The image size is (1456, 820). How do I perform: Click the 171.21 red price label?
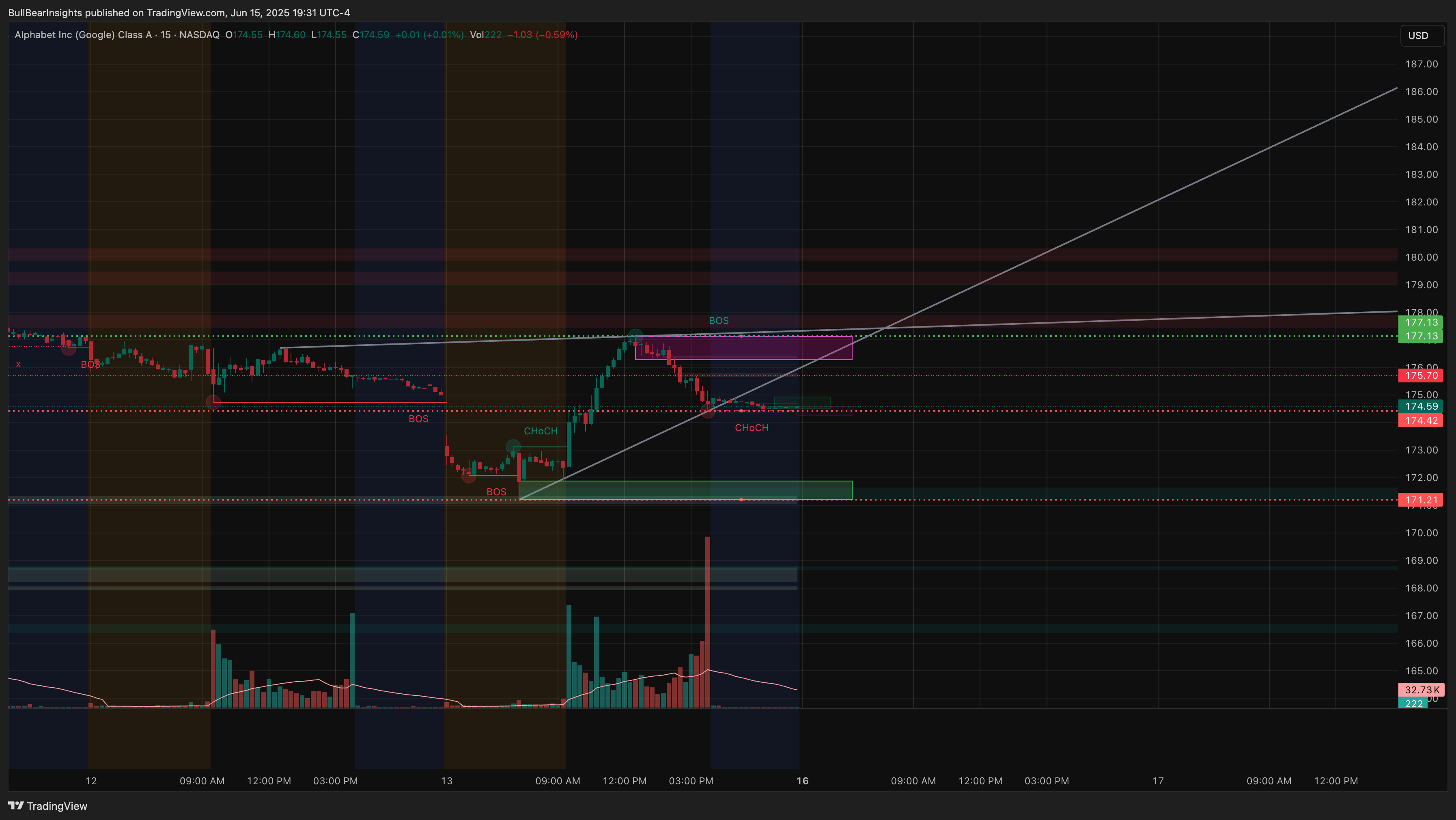tap(1420, 500)
